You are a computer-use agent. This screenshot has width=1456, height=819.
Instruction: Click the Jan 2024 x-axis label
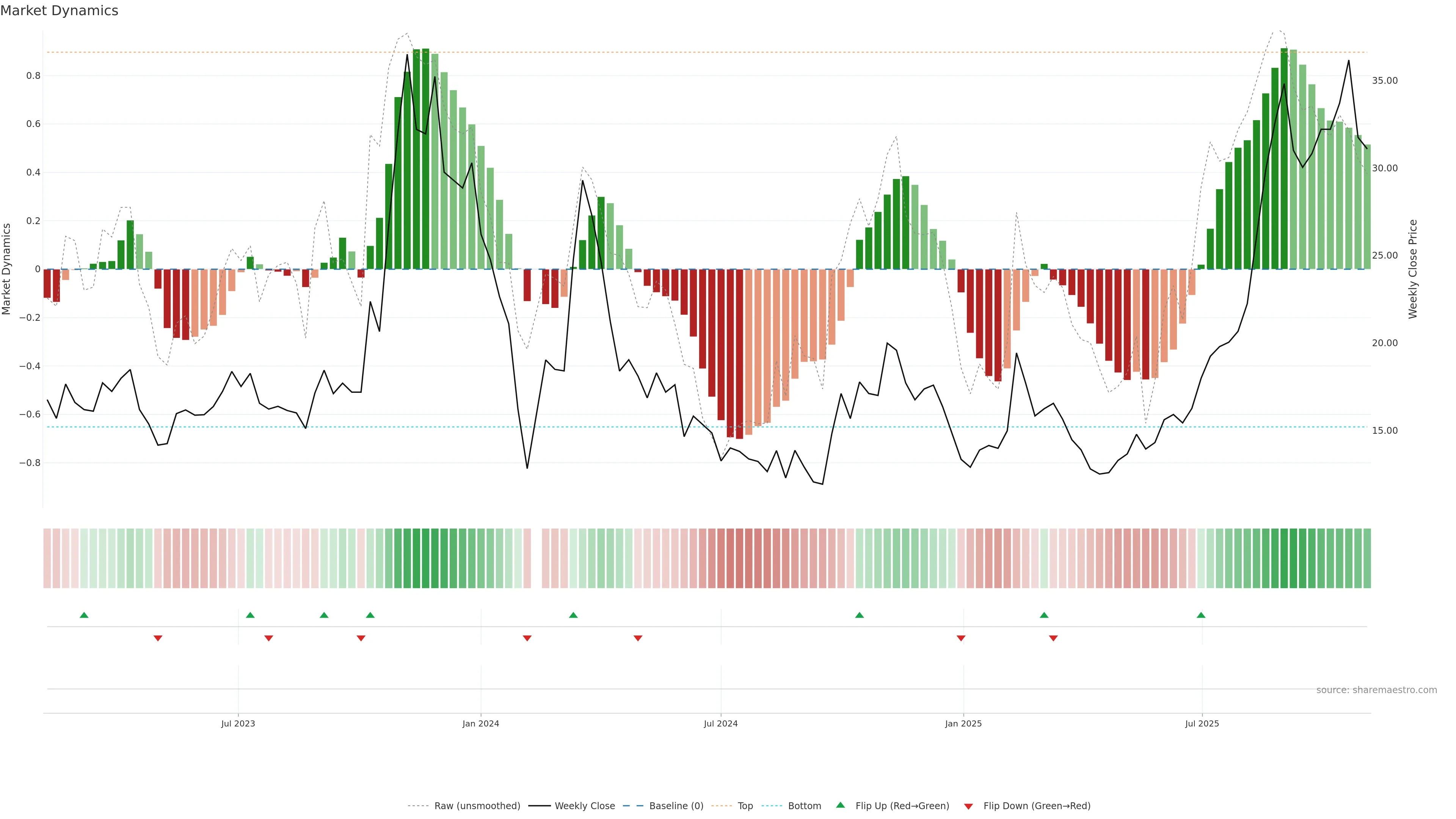coord(480,723)
